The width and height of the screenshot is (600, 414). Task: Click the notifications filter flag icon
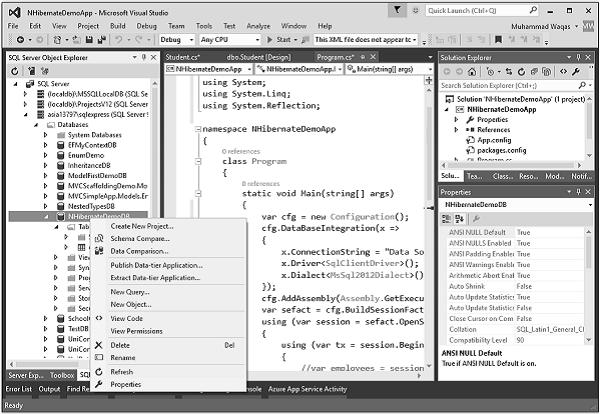[397, 10]
